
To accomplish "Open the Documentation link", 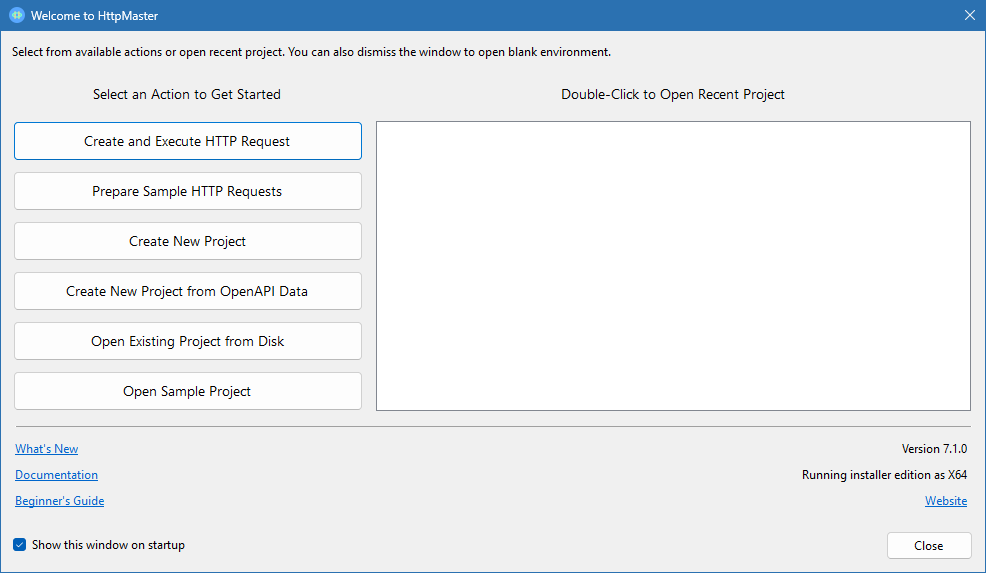I will pyautogui.click(x=57, y=475).
